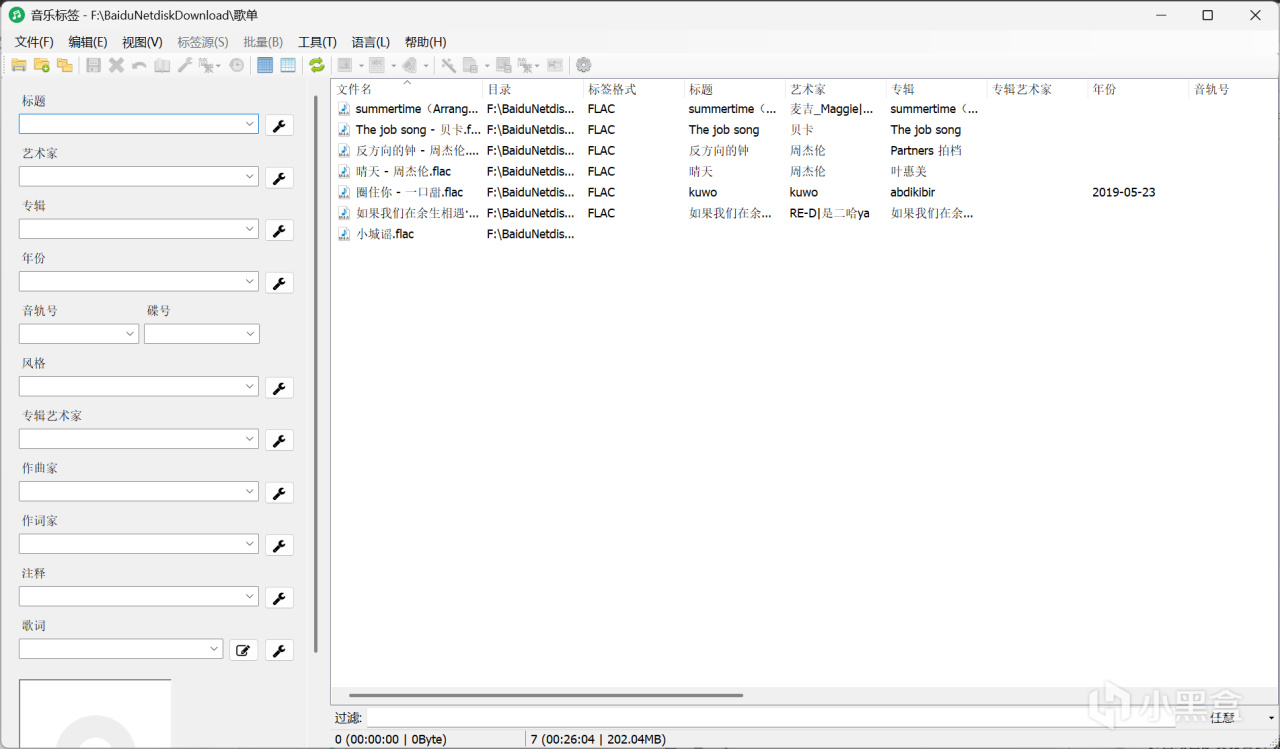
Task: Click the open book toolbar icon
Action: [162, 65]
